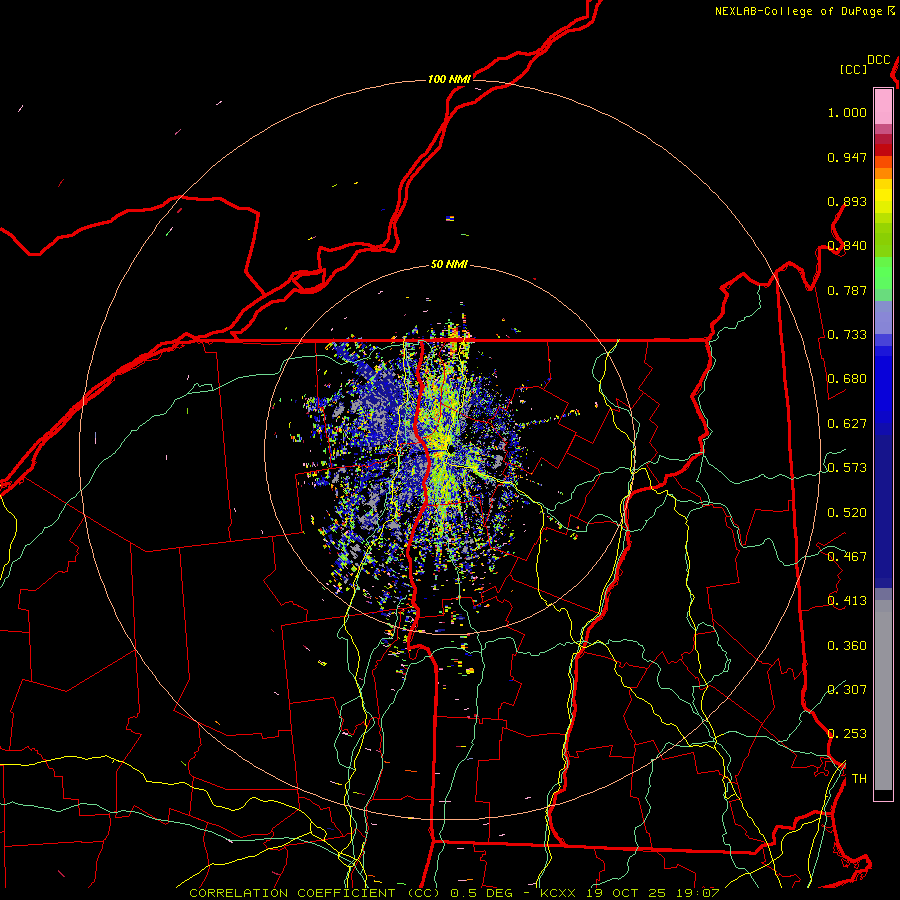
Task: Select the 0.467 legend value
Action: [x=847, y=557]
